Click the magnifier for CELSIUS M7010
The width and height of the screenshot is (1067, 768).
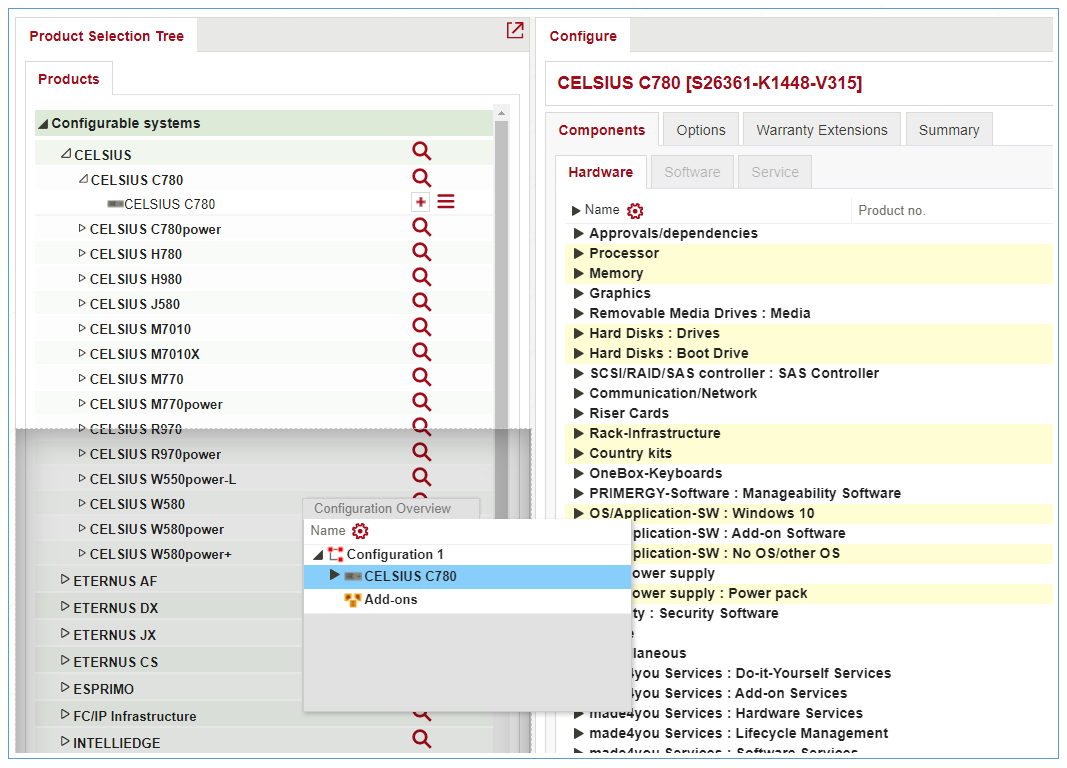pyautogui.click(x=422, y=327)
